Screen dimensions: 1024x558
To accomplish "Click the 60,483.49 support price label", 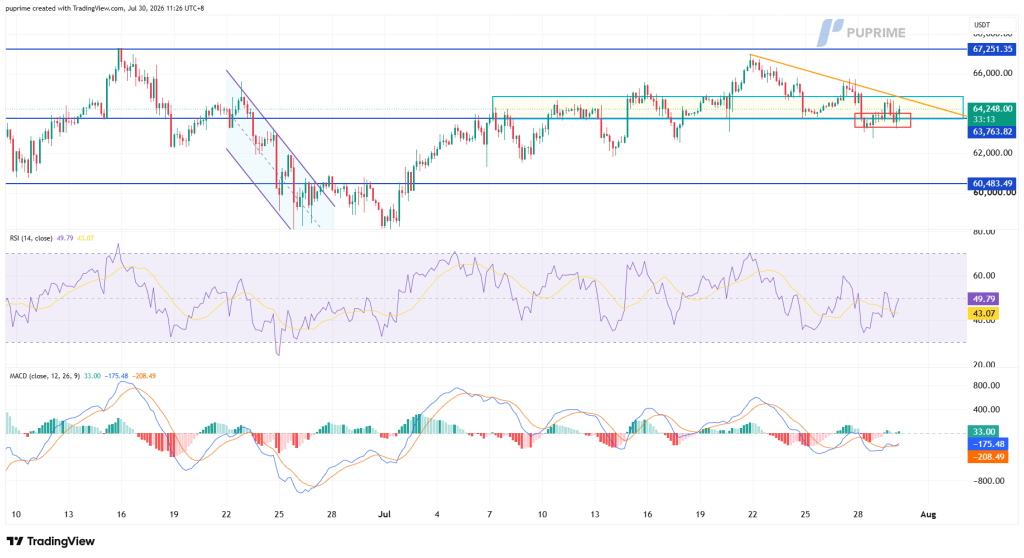I will point(992,184).
